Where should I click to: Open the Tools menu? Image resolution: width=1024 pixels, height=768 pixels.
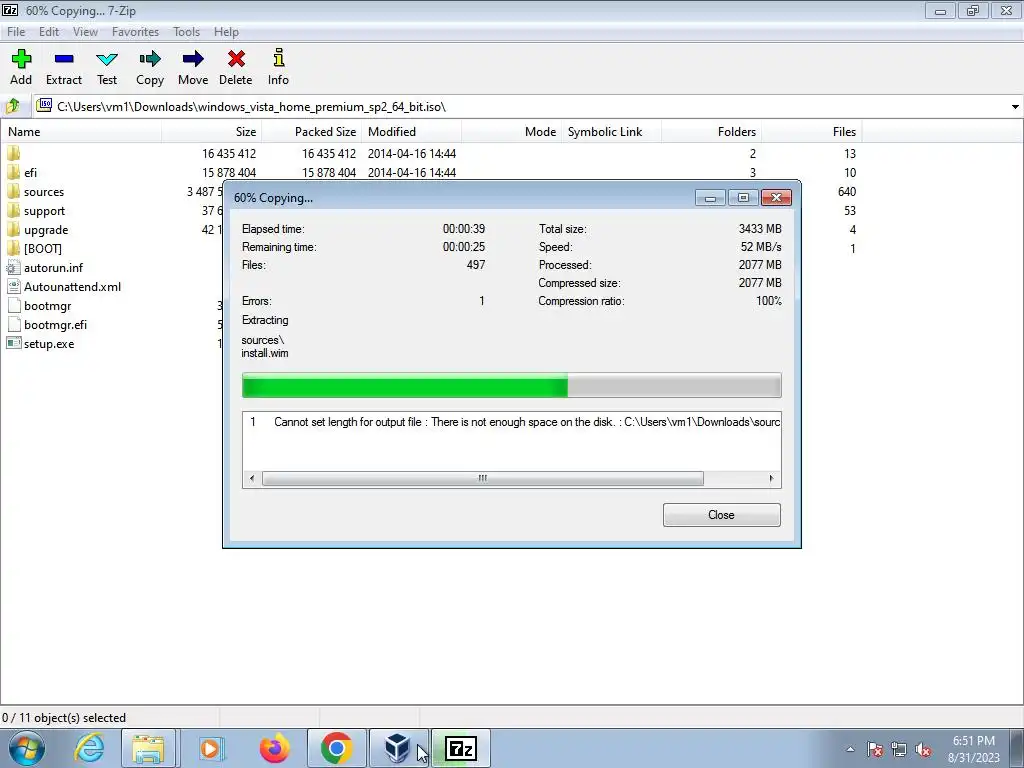[x=186, y=31]
